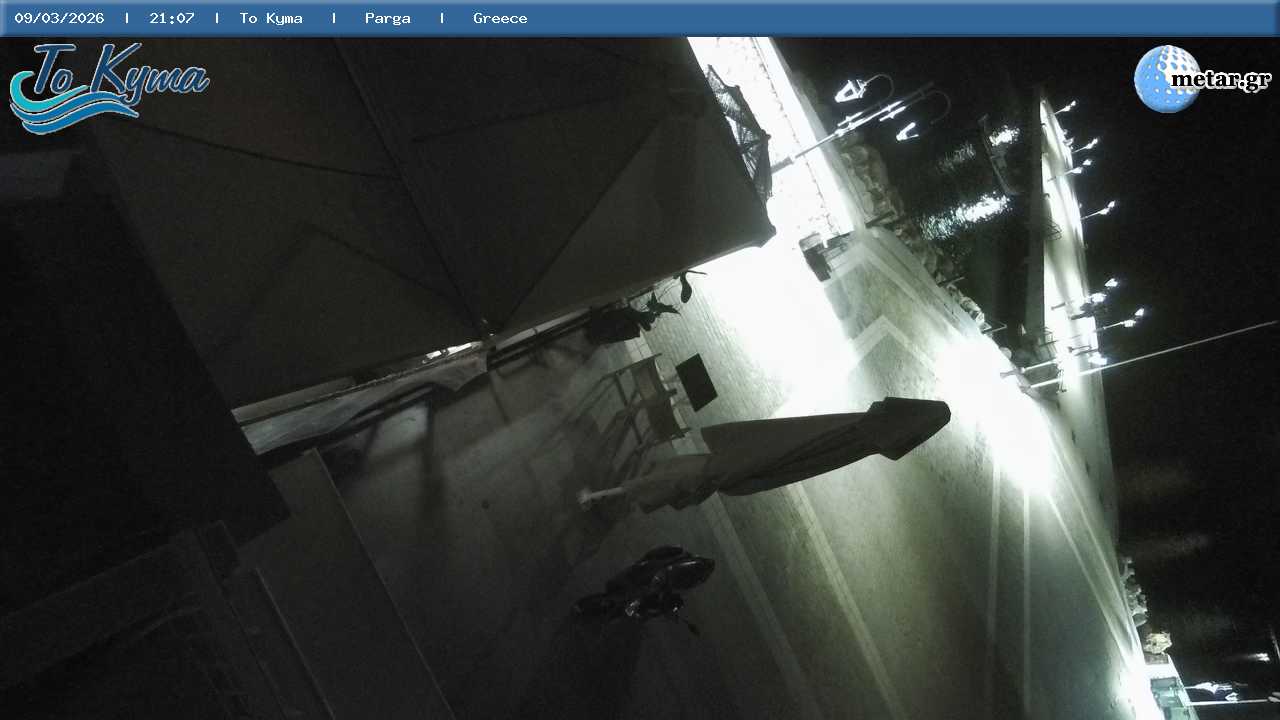Image resolution: width=1280 pixels, height=720 pixels.
Task: Open the metar.gr text link
Action: coord(1220,79)
